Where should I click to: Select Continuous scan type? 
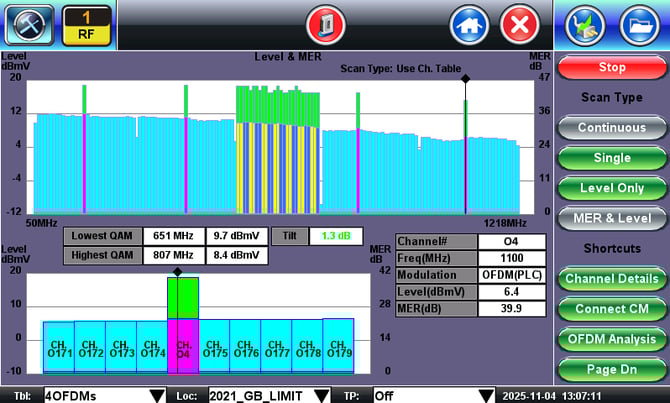(611, 128)
